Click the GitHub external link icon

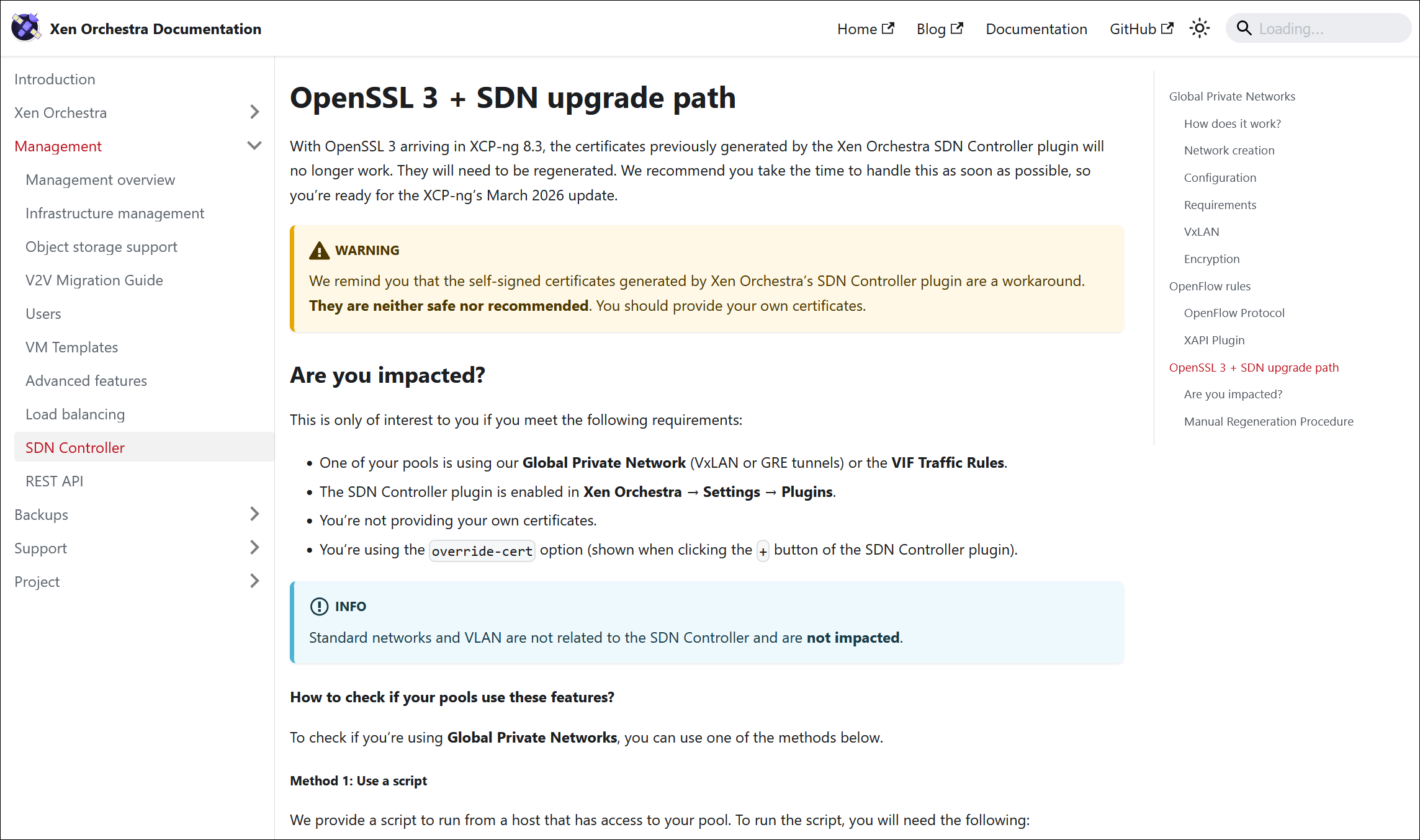[1167, 29]
